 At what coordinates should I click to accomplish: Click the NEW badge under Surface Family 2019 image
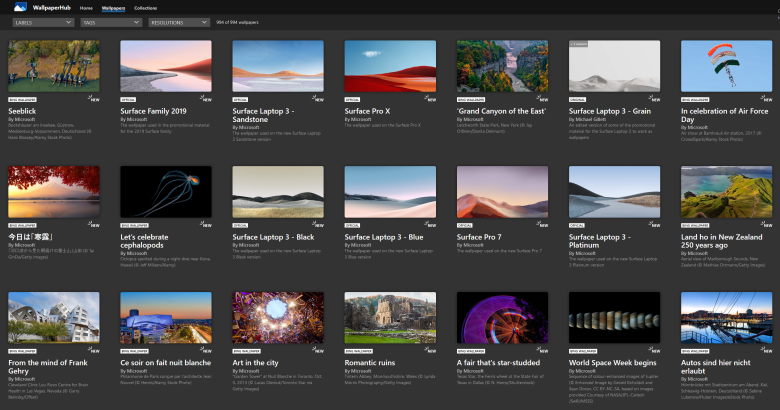click(x=207, y=99)
